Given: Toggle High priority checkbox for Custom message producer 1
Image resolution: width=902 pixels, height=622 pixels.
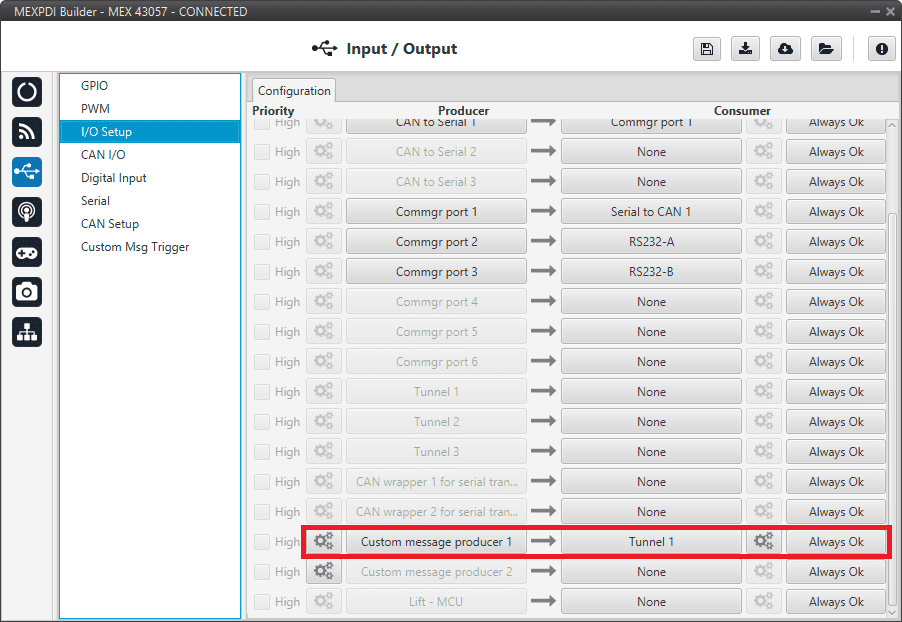Looking at the screenshot, I should click(262, 541).
